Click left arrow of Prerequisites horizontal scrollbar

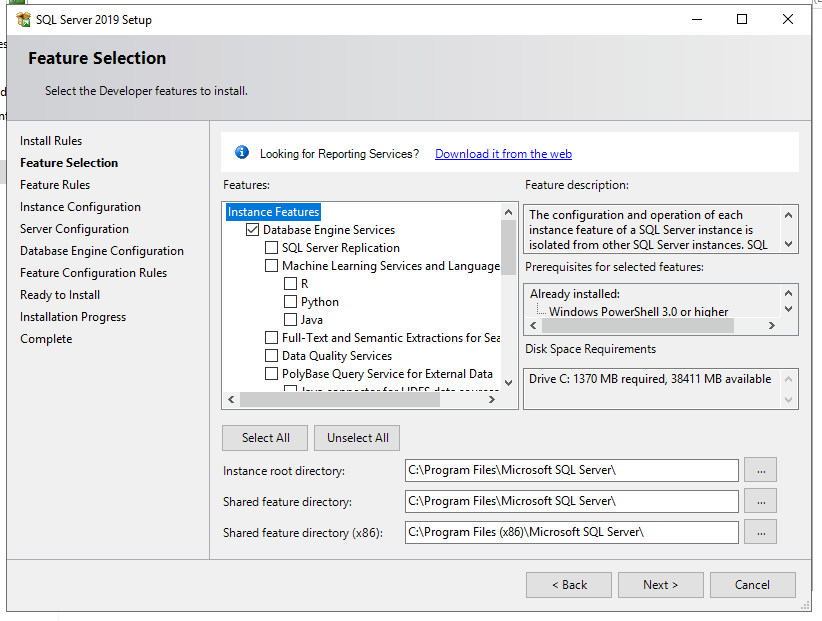pos(533,325)
